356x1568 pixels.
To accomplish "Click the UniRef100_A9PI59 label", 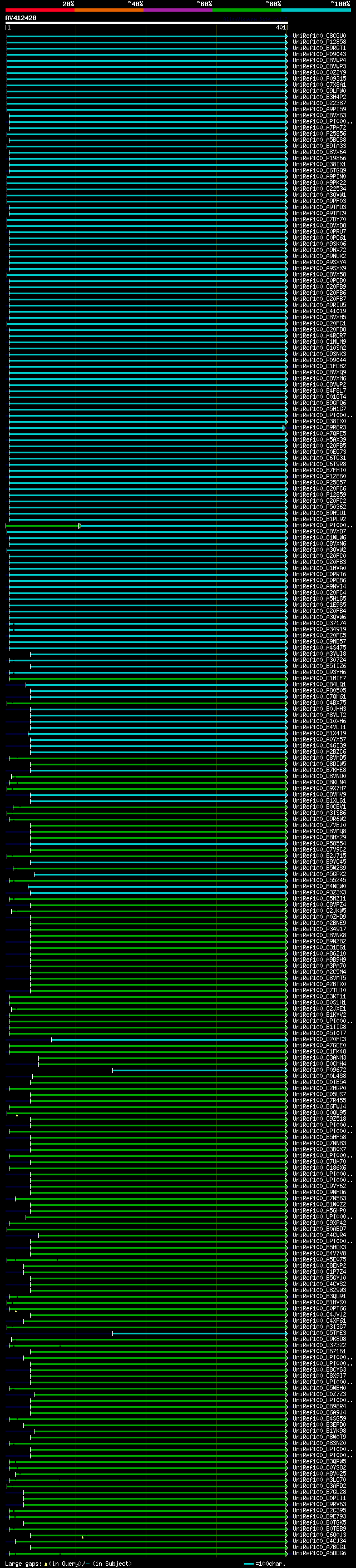I will tap(319, 110).
